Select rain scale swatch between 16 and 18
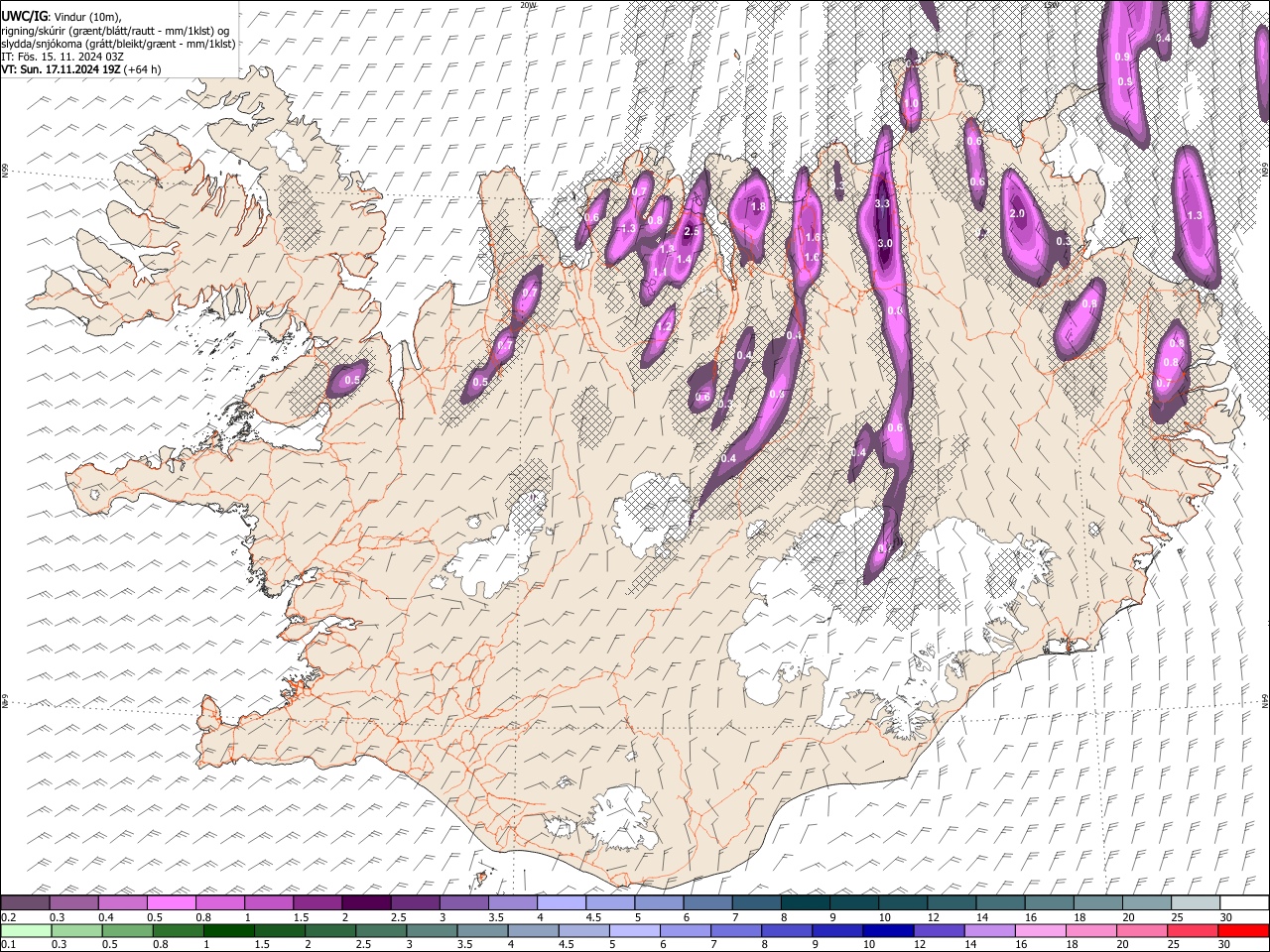 1039,930
